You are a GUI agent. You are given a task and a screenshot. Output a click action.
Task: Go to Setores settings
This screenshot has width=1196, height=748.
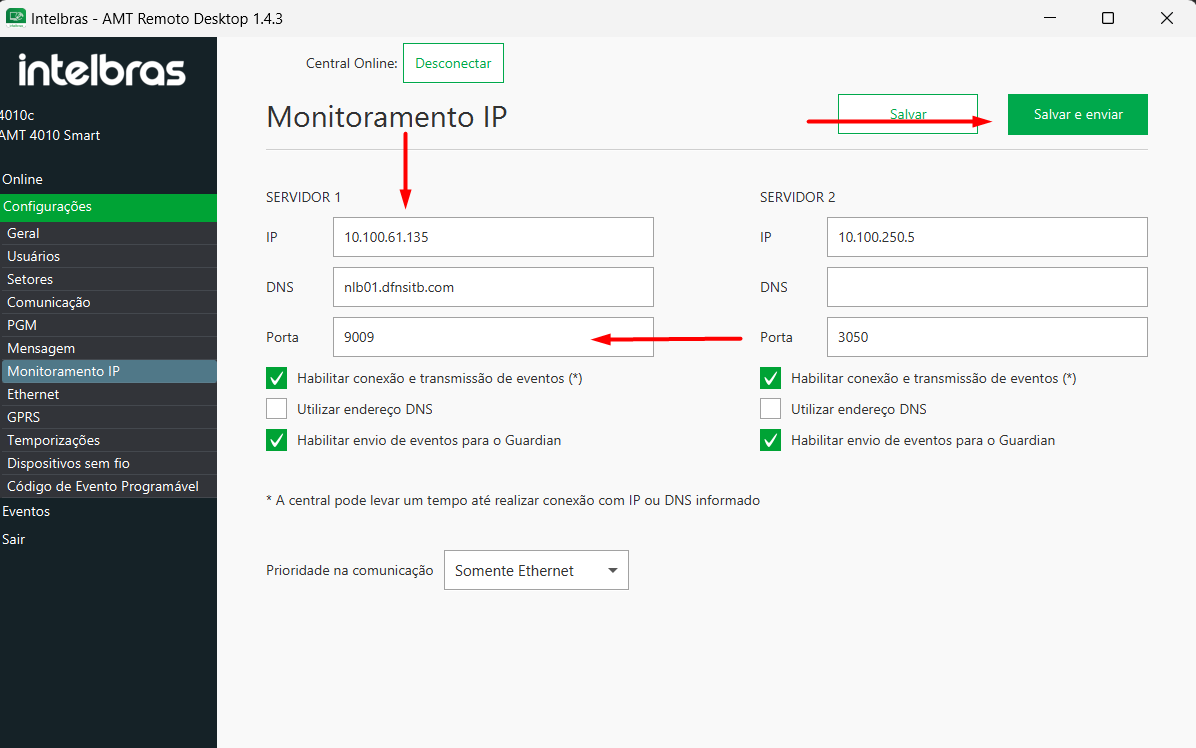[108, 279]
